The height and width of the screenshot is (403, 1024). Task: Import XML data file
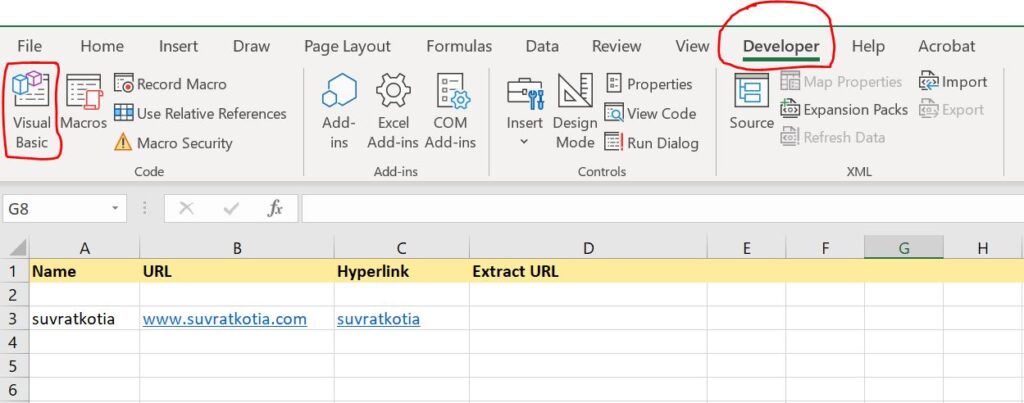[x=953, y=82]
